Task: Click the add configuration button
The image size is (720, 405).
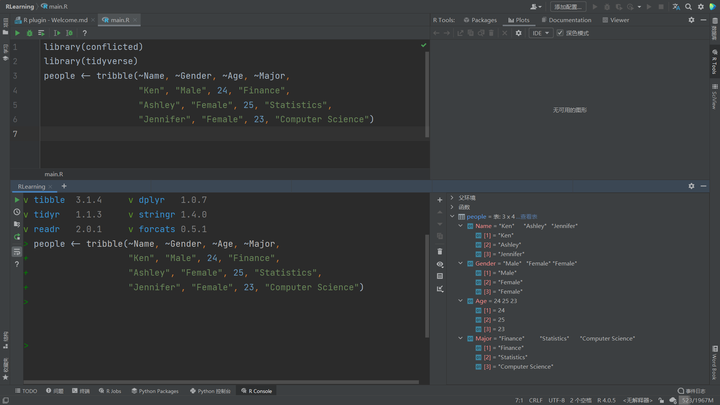Action: [568, 7]
